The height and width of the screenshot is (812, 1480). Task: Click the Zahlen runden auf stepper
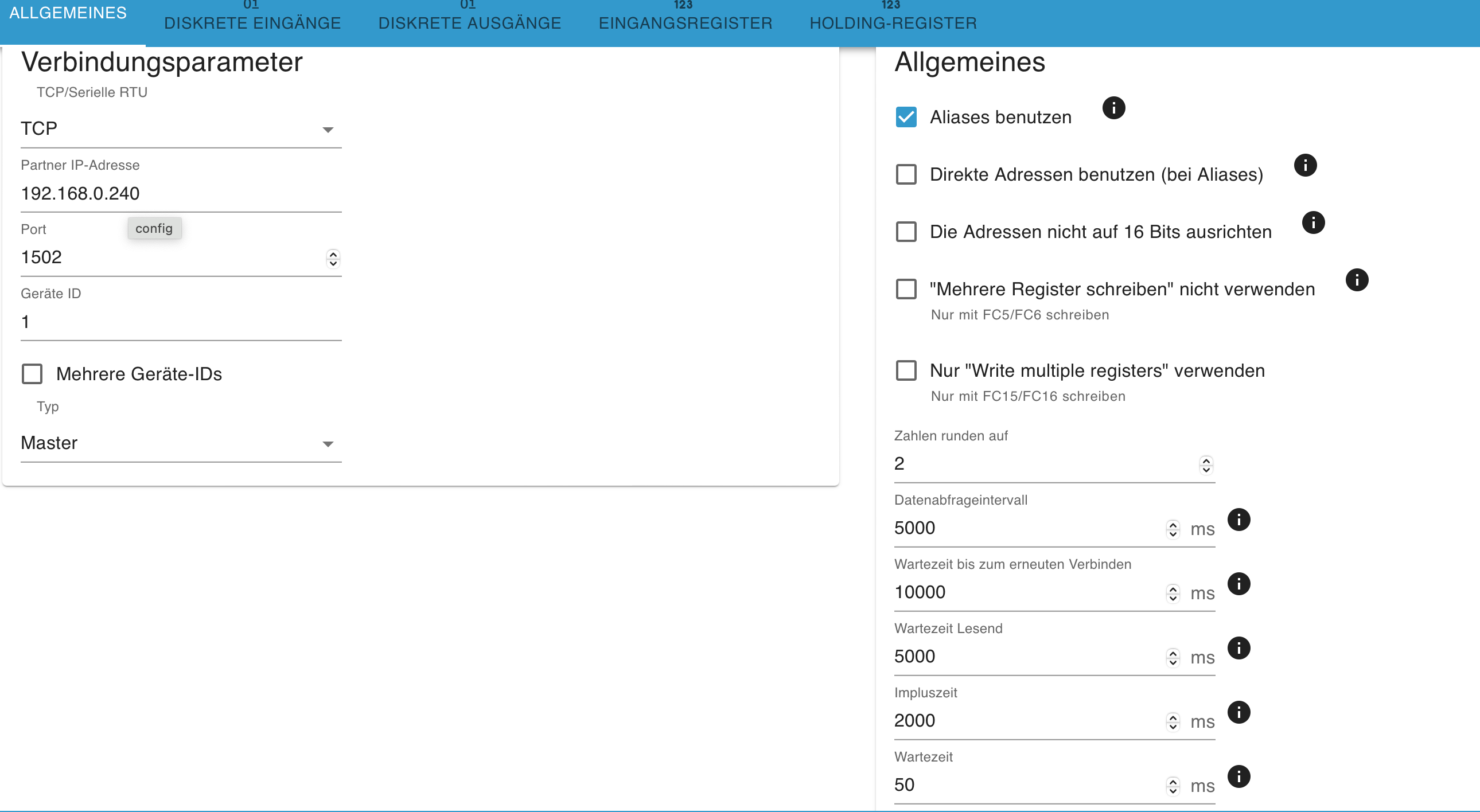[x=1205, y=464]
